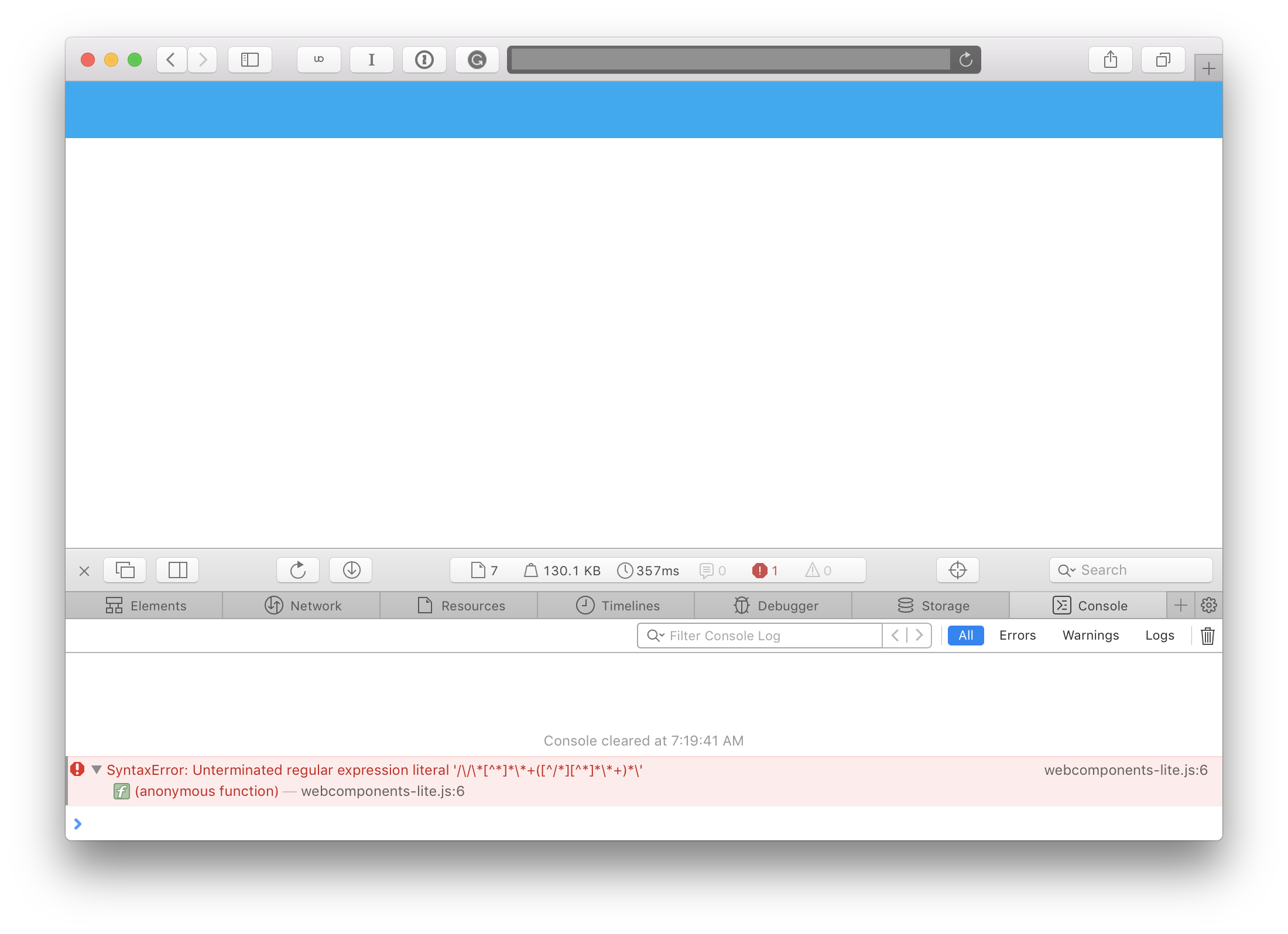This screenshot has height=934, width=1288.
Task: Click the anonymous function stack trace link
Action: (205, 791)
